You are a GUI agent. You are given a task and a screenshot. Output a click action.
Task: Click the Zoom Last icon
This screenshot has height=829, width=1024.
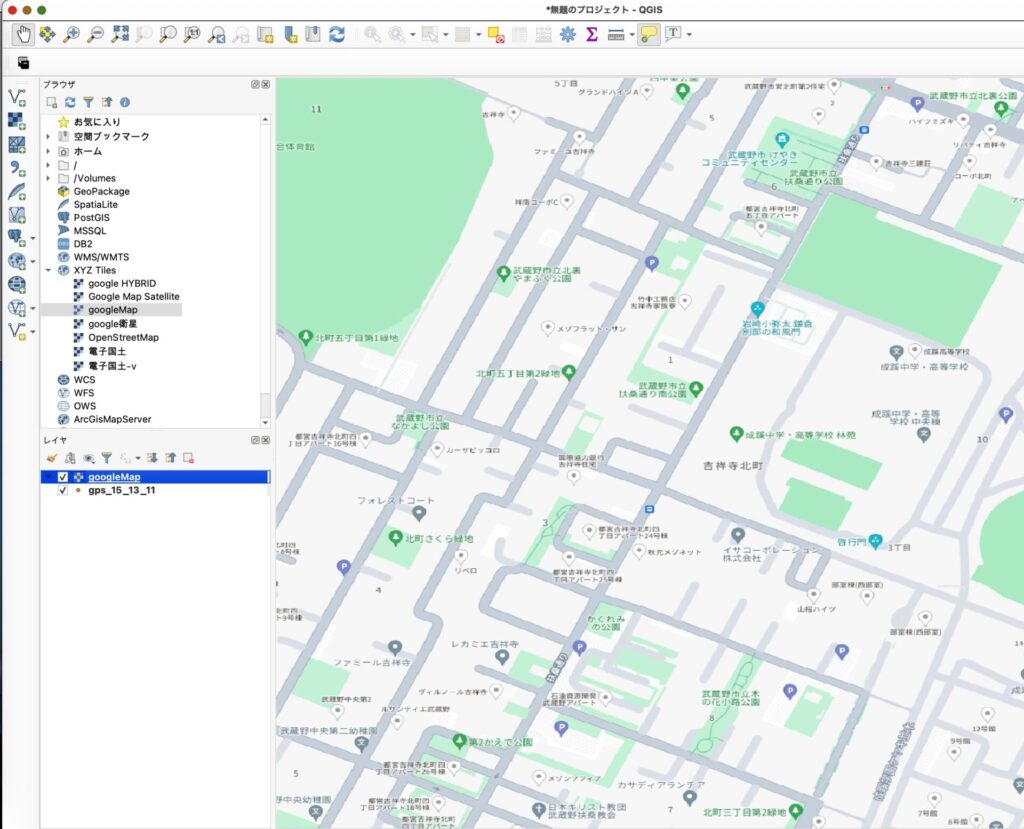click(x=216, y=34)
